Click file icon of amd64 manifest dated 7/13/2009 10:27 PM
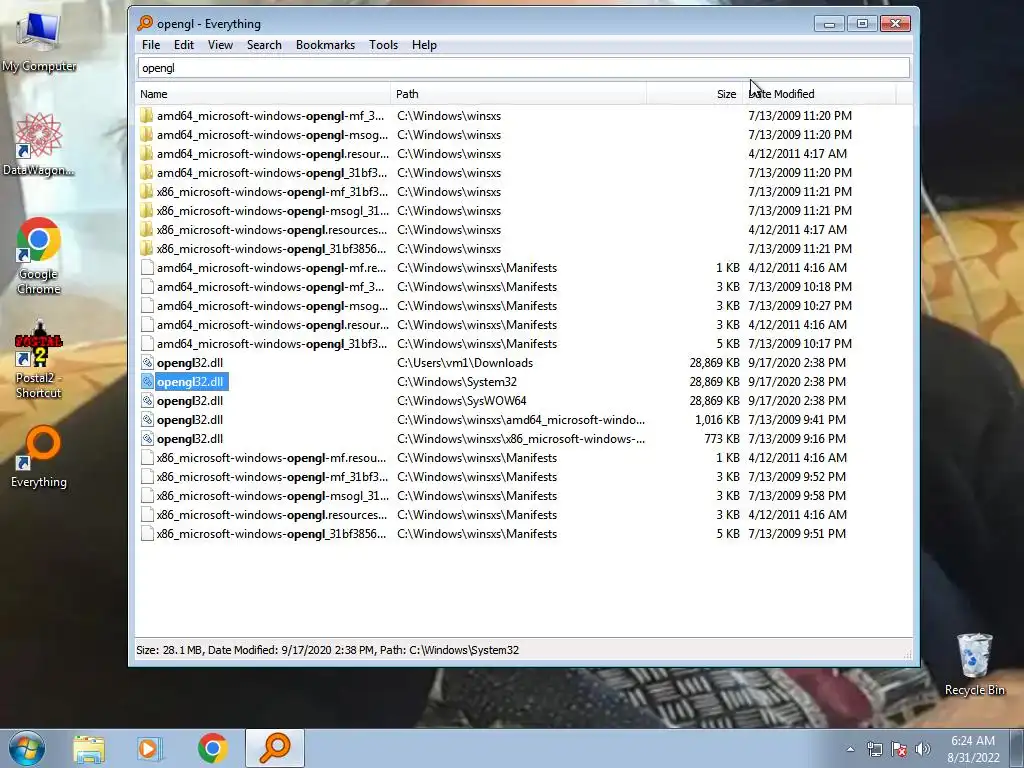1024x768 pixels. 148,306
